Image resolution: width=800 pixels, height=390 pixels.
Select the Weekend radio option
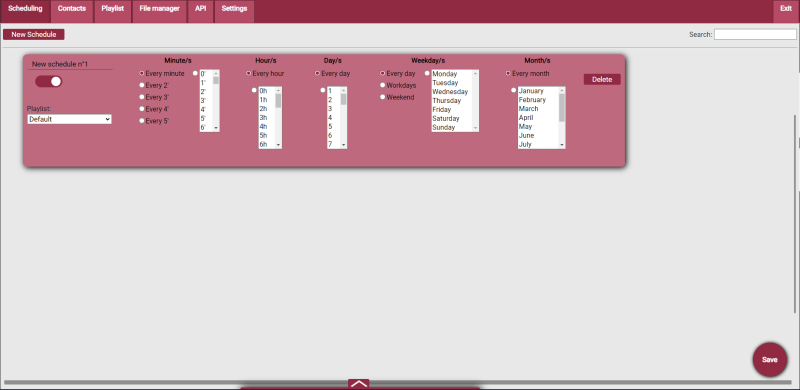383,97
